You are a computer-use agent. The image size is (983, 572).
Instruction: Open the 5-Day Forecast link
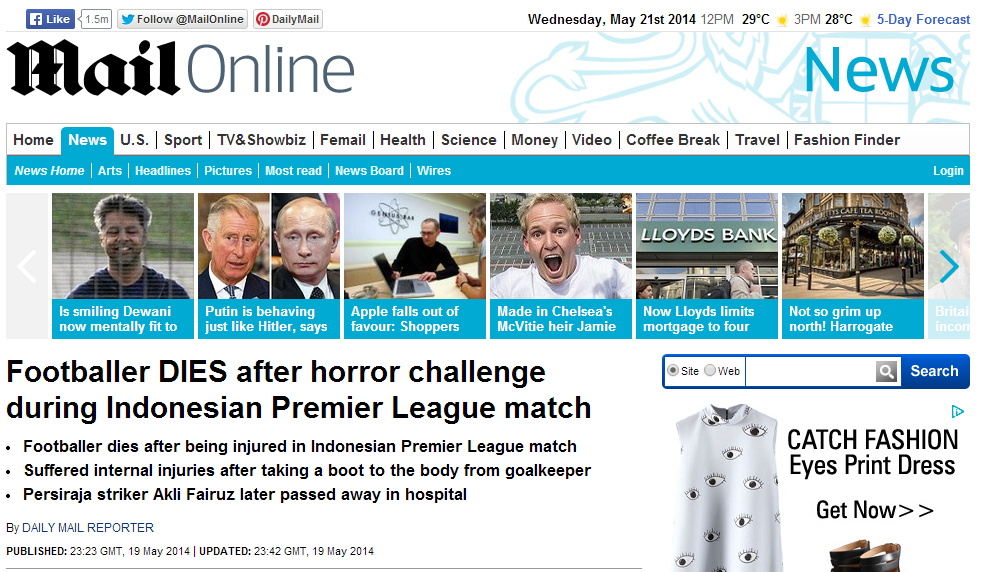point(923,19)
